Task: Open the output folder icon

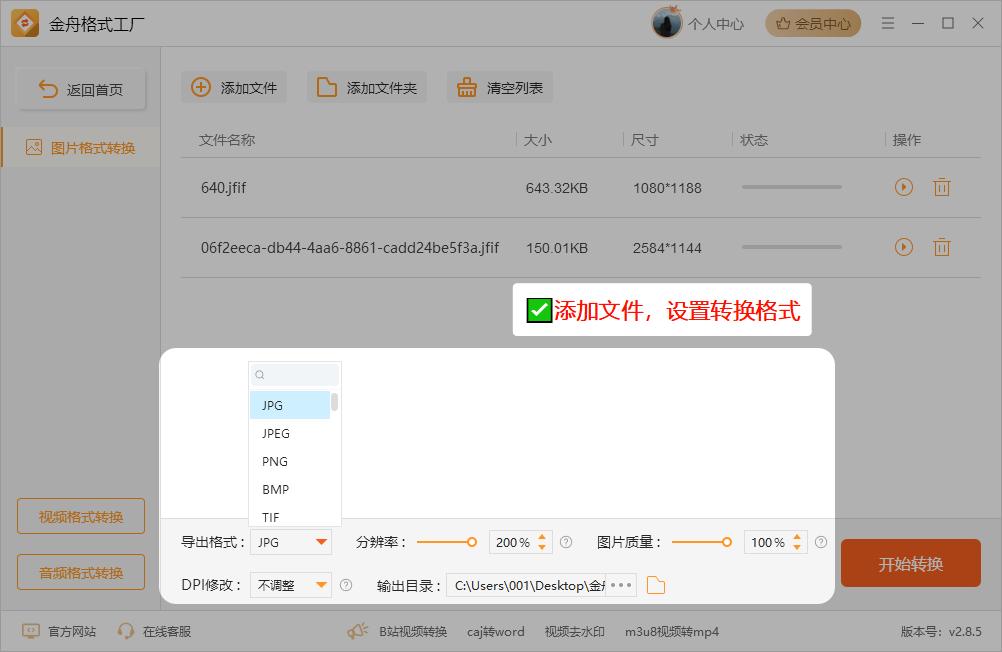Action: [656, 585]
